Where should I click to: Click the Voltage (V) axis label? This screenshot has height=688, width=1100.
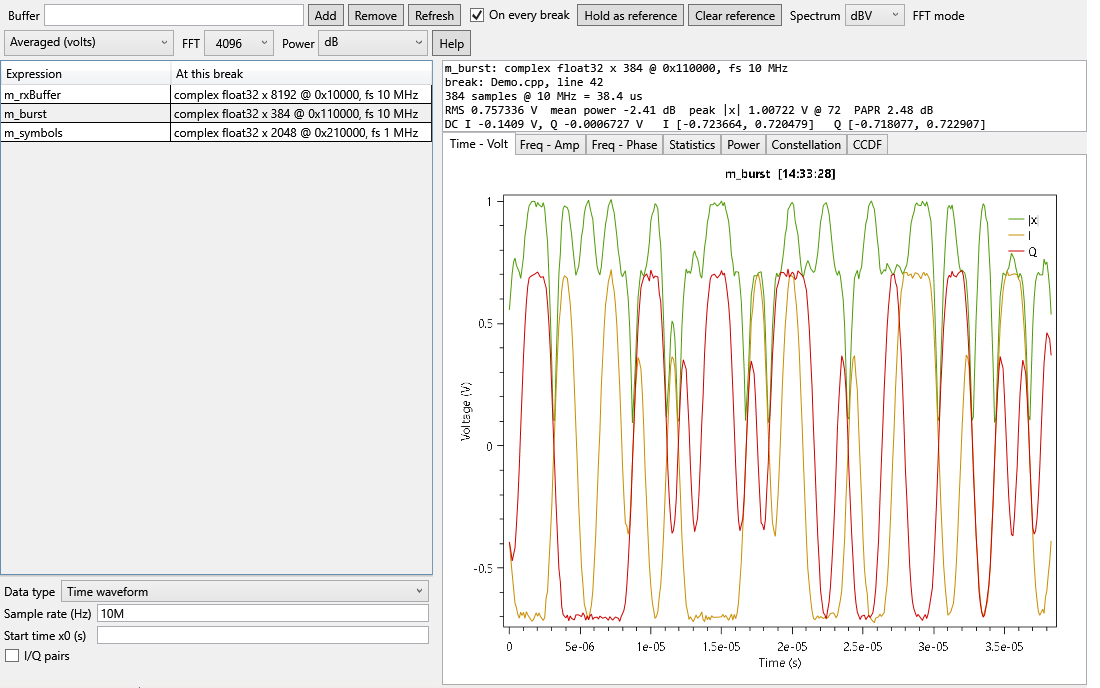tap(467, 412)
